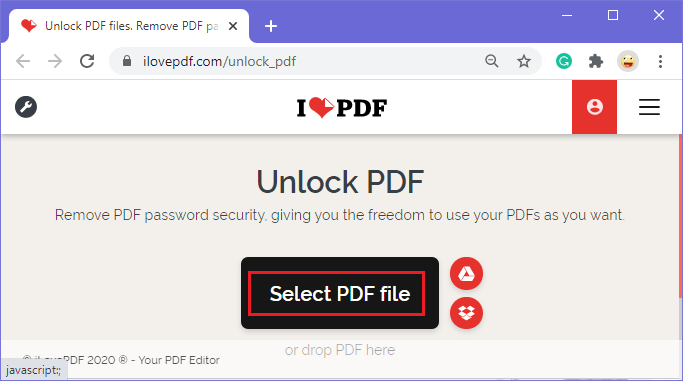
Task: Open the Extensions puzzle icon
Action: [595, 61]
